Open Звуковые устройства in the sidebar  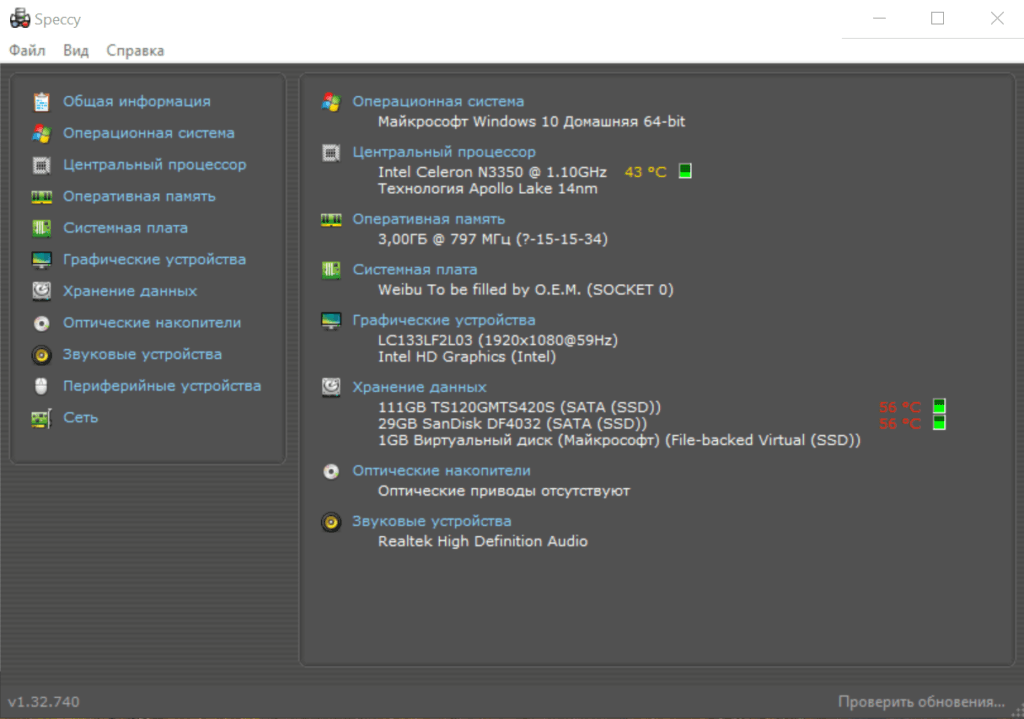(x=142, y=355)
